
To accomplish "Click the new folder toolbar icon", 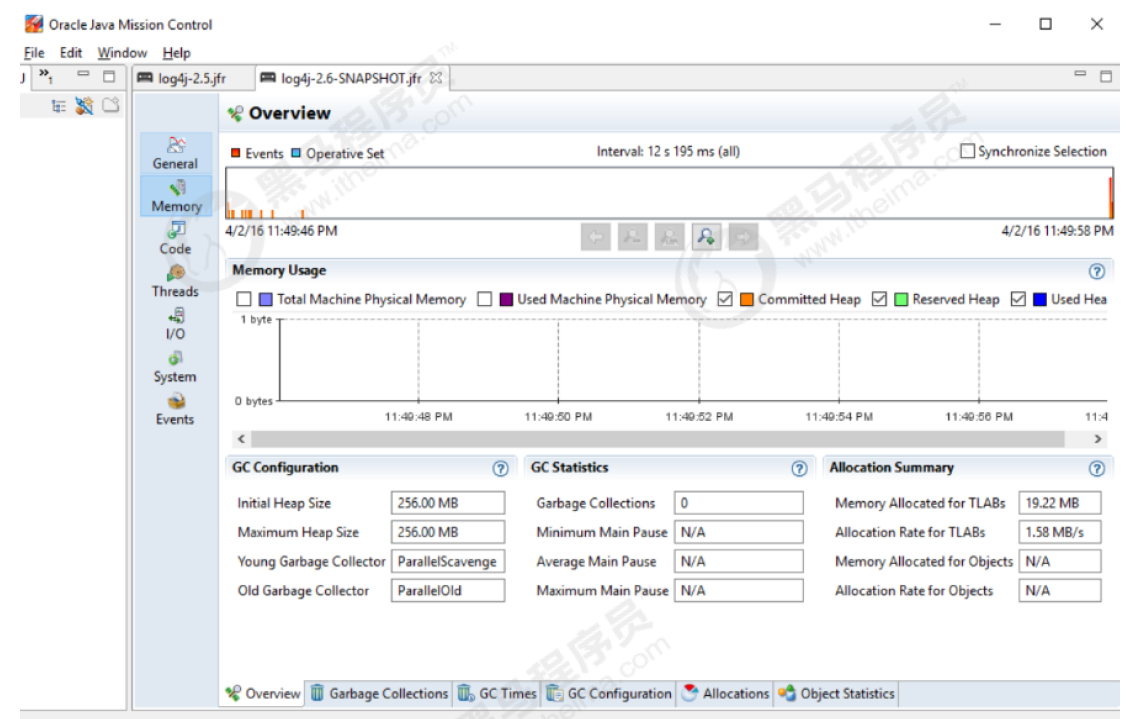I will tap(111, 105).
